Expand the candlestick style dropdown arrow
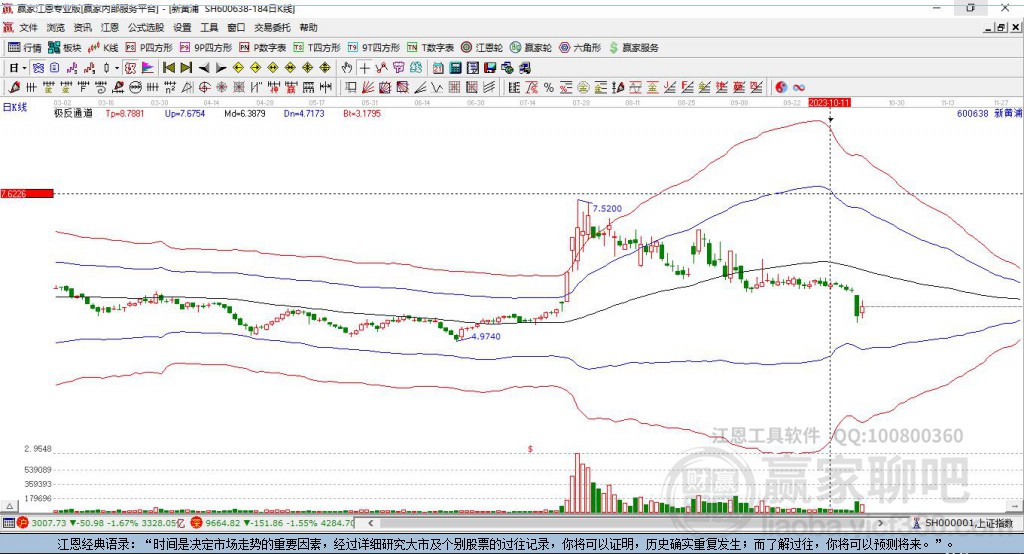 coord(117,68)
